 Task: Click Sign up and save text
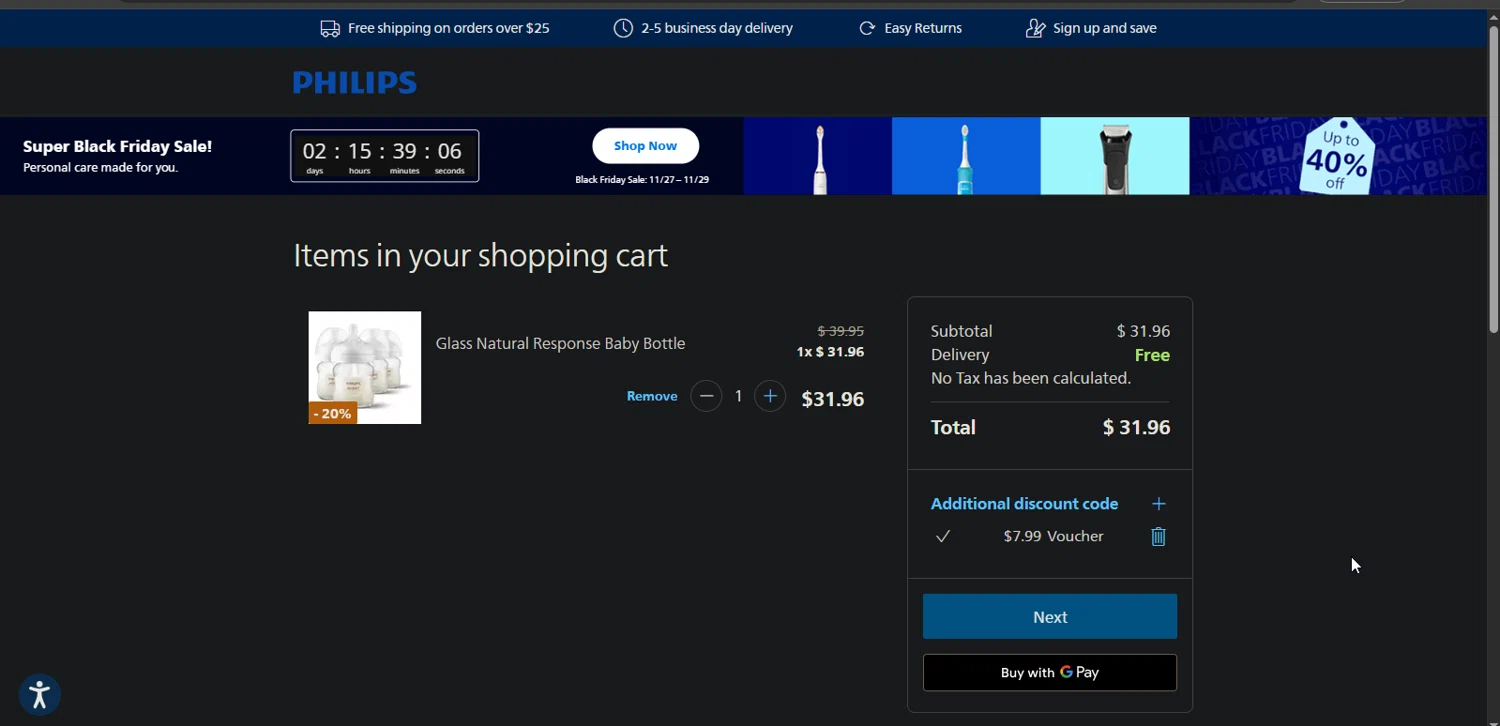point(1105,28)
